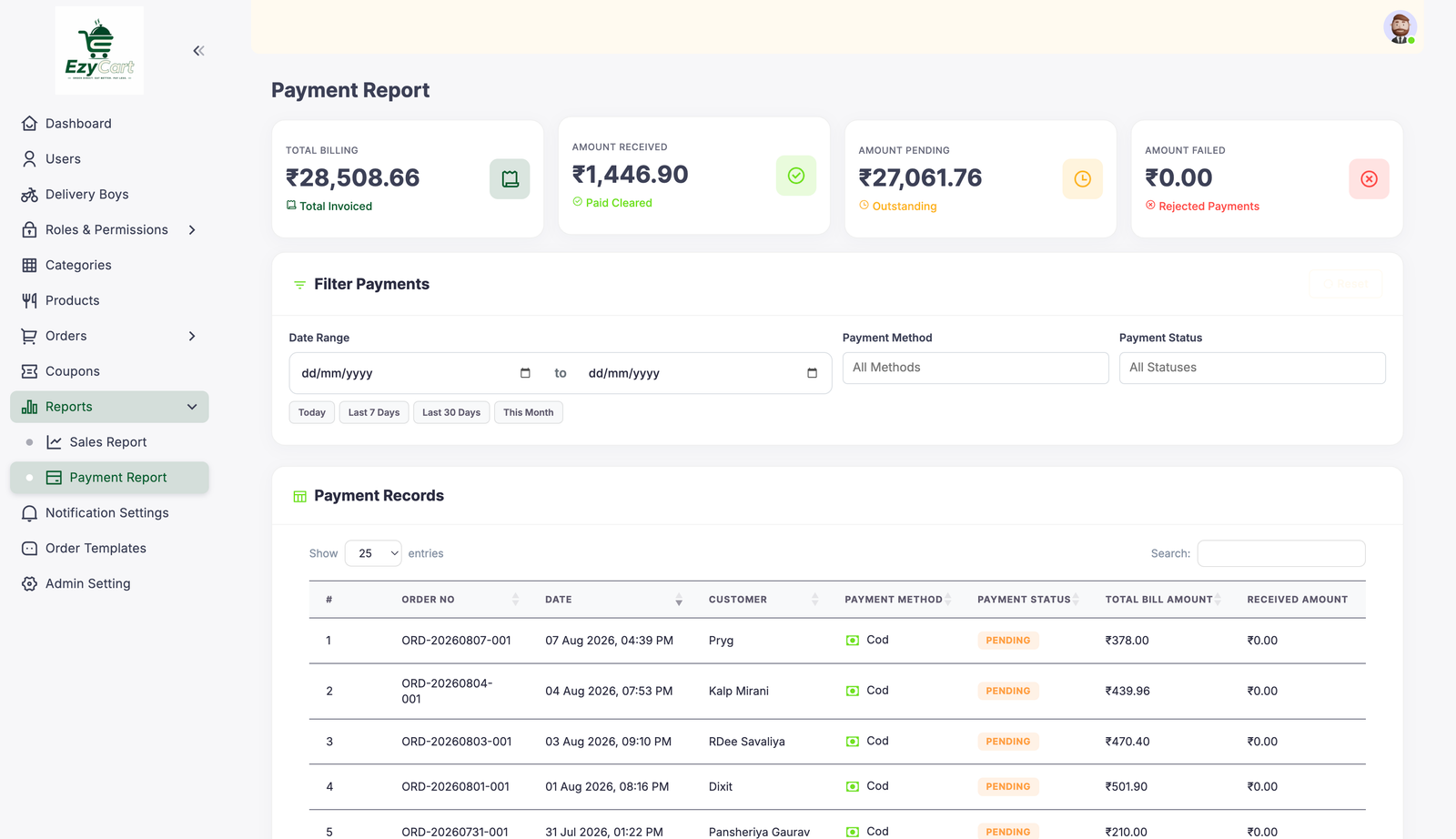Go to the Users page
1456x839 pixels.
63,159
